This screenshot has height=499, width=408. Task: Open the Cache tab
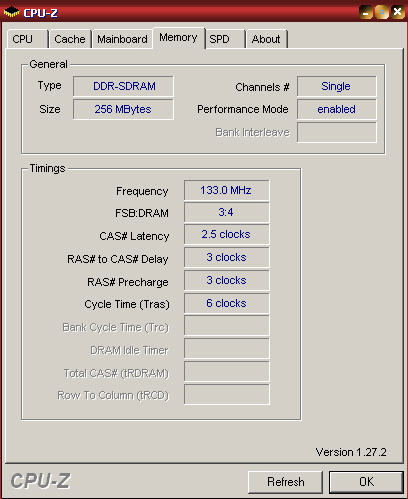click(x=70, y=39)
